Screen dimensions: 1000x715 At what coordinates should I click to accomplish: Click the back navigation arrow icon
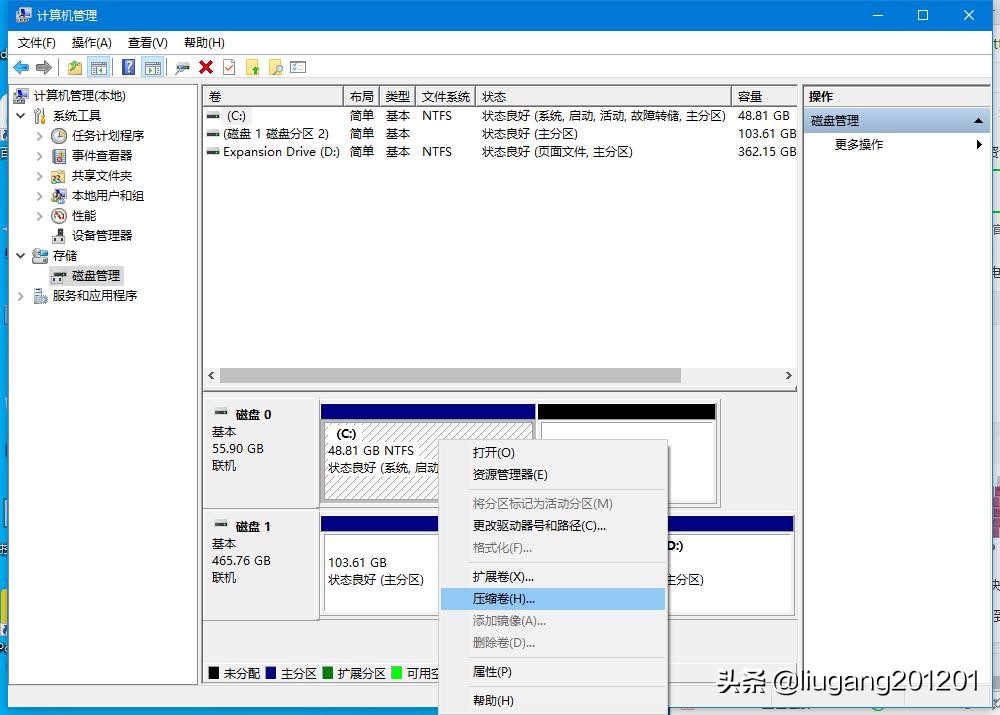[x=21, y=67]
